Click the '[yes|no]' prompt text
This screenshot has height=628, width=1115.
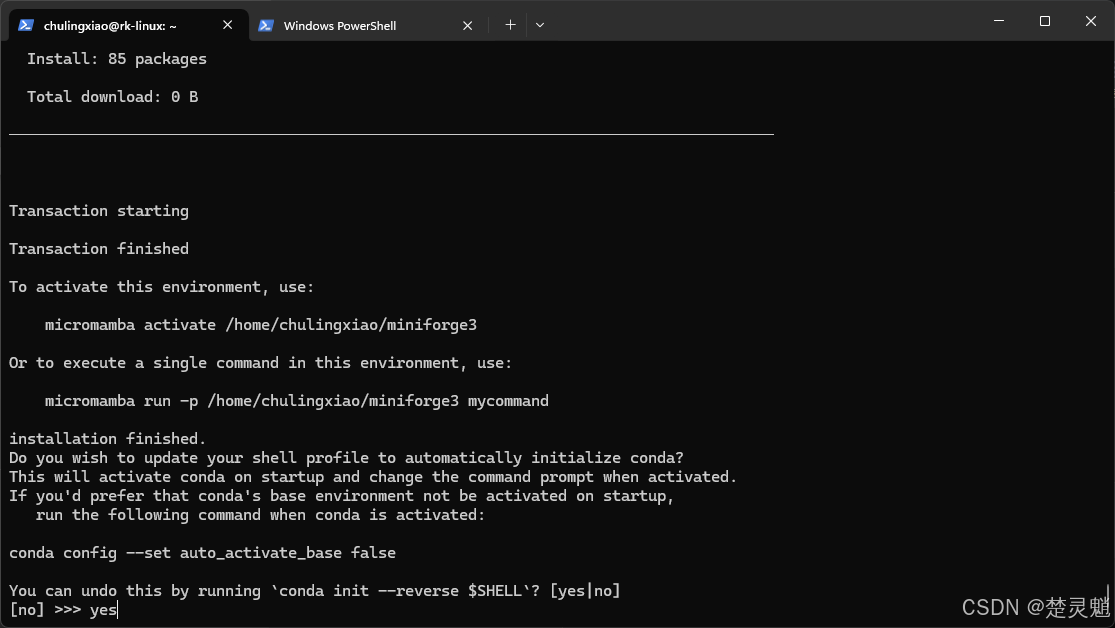click(x=585, y=591)
